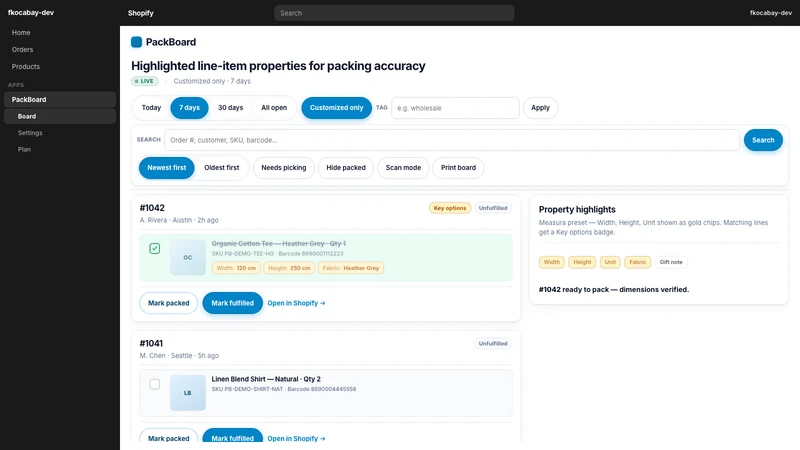Click the tag filter input field
Viewport: 800px width, 450px height.
455,108
